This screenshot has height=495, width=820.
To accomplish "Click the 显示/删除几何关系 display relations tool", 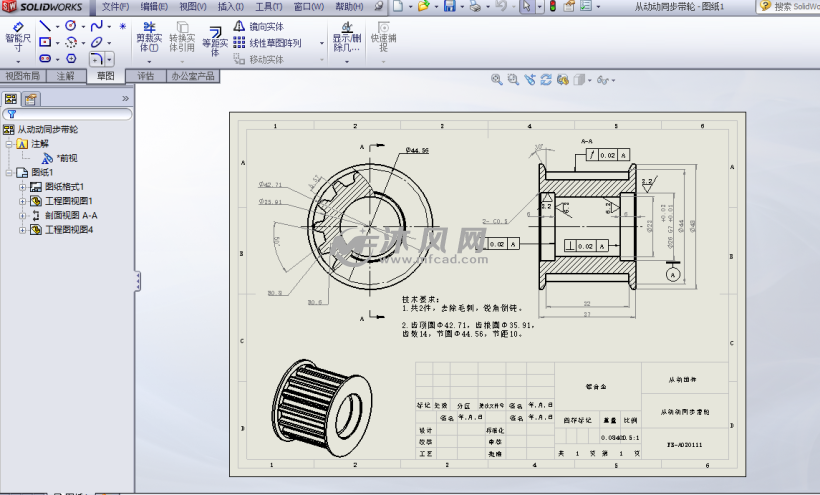I will (x=347, y=37).
